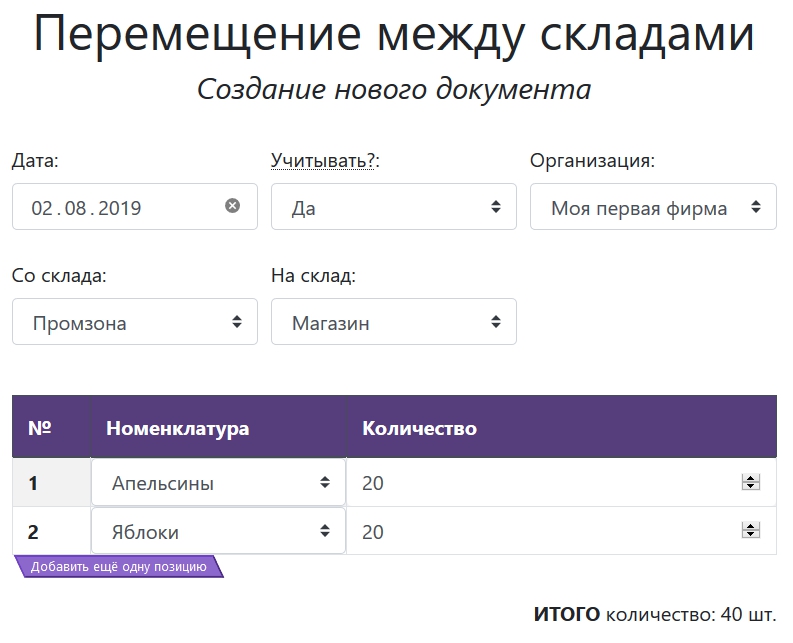The height and width of the screenshot is (643, 793).
Task: Open the Учитывать? dropdown showing Да
Action: click(x=394, y=207)
